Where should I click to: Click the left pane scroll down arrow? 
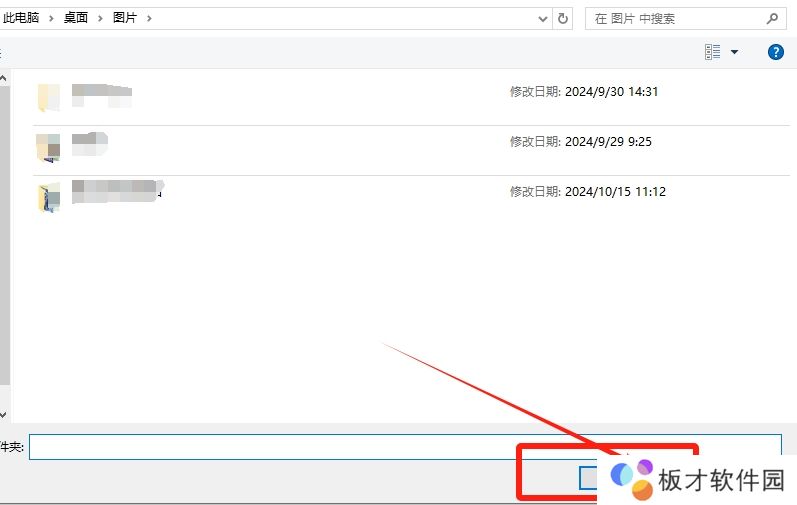point(3,413)
